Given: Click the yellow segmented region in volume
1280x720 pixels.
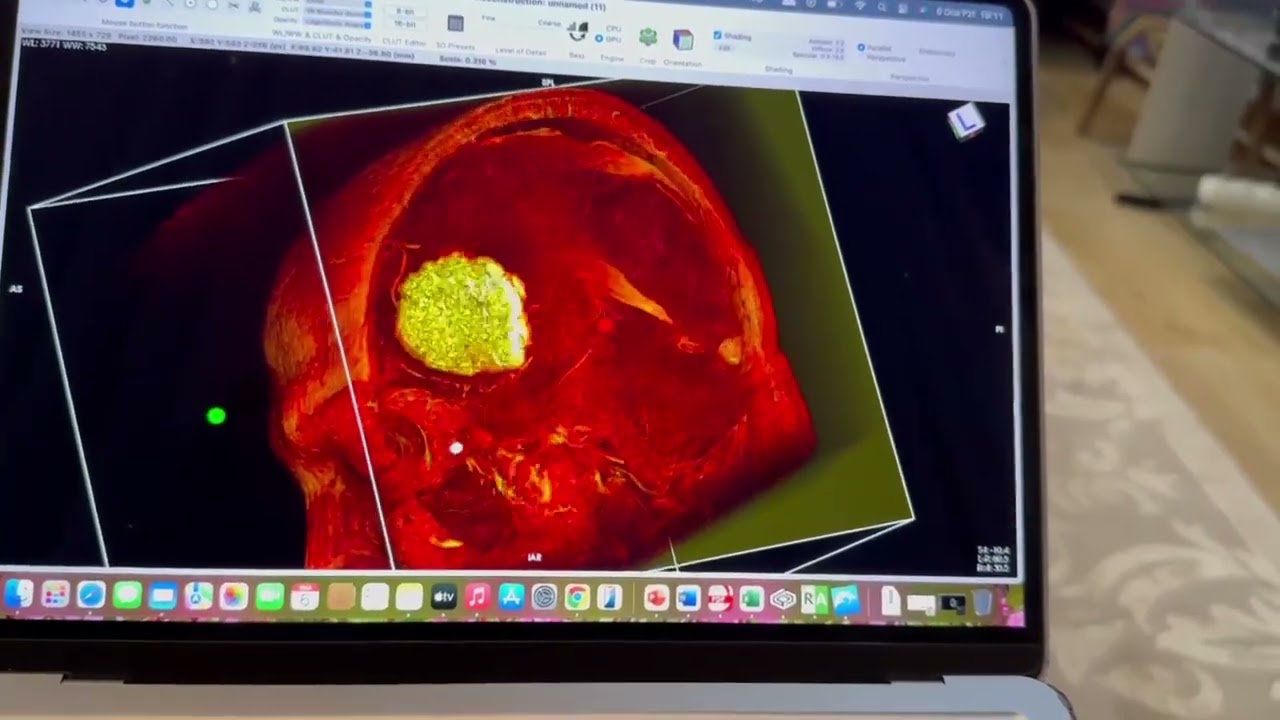Looking at the screenshot, I should (x=463, y=314).
